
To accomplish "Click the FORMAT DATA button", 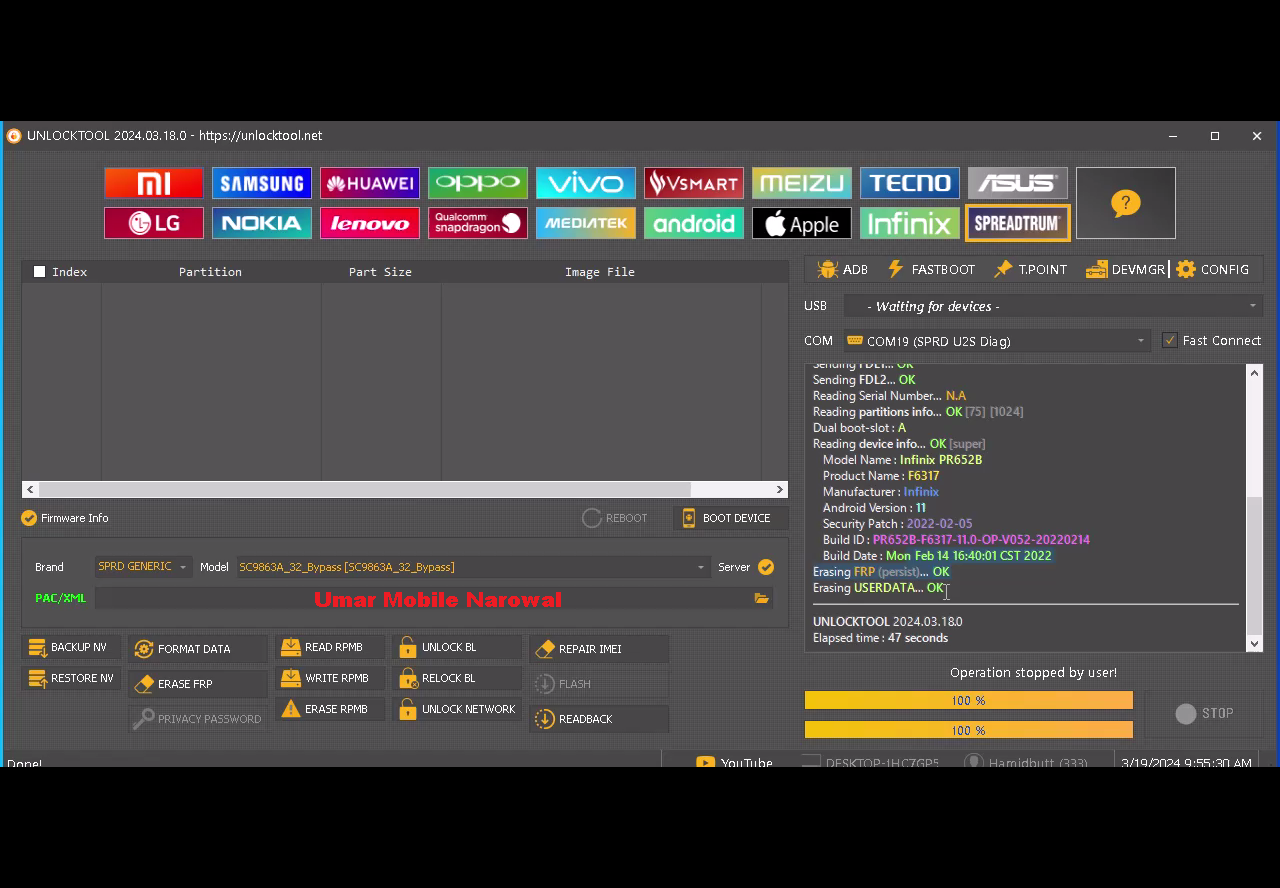I will pos(198,649).
